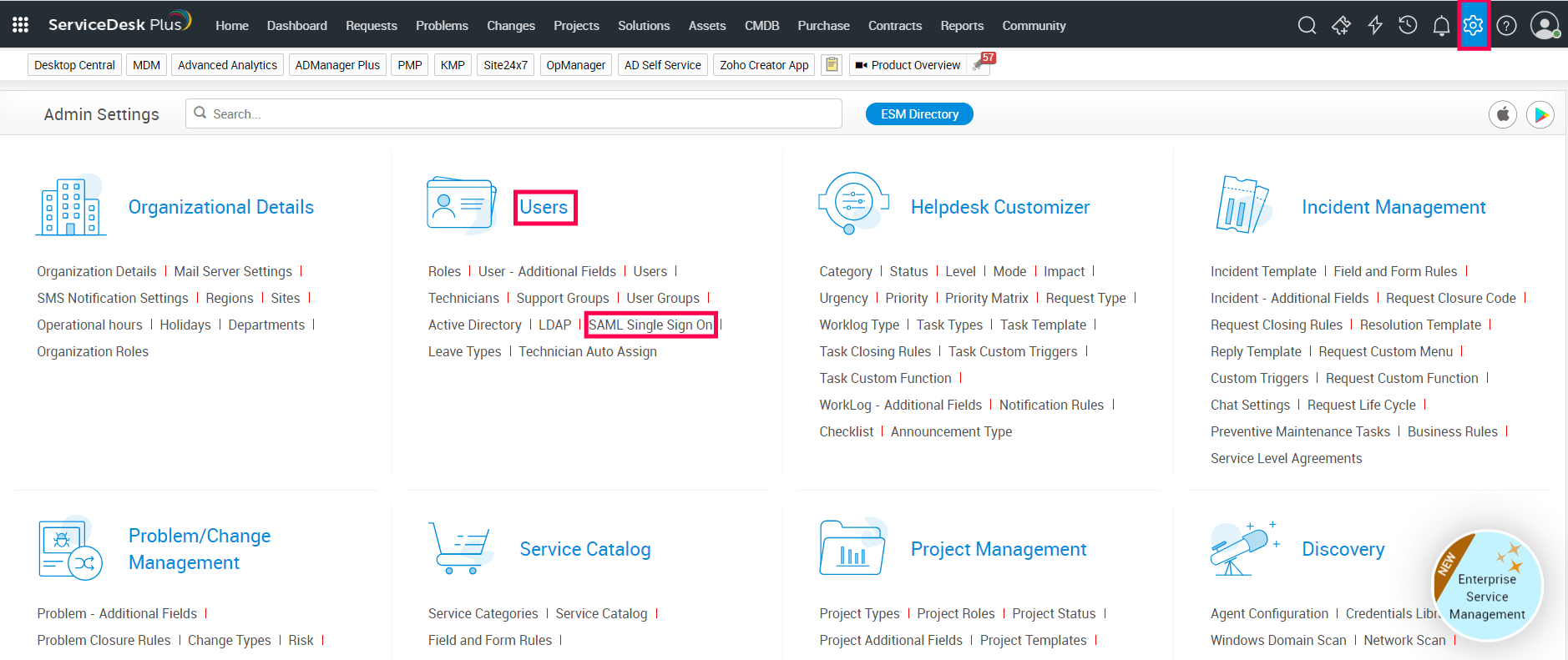Click the Product Overview button
This screenshot has width=1568, height=660.
[x=908, y=65]
